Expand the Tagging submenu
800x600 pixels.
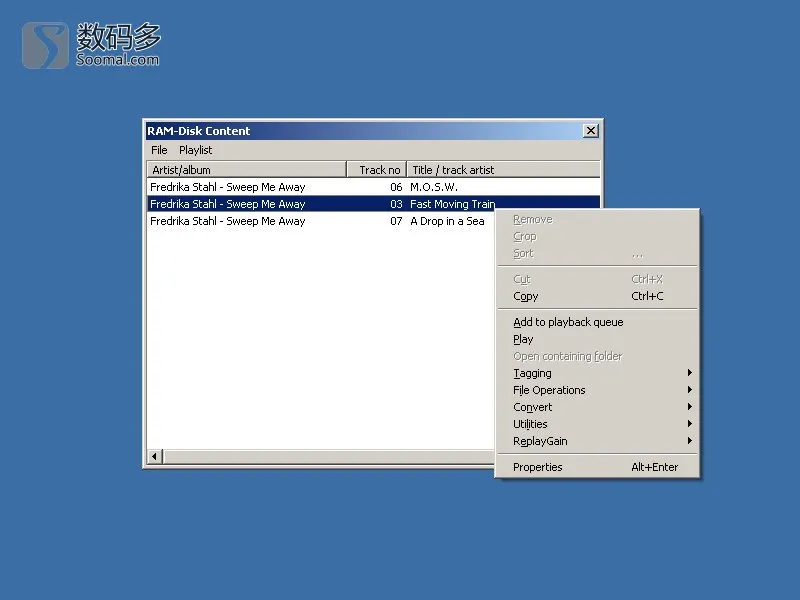[597, 373]
